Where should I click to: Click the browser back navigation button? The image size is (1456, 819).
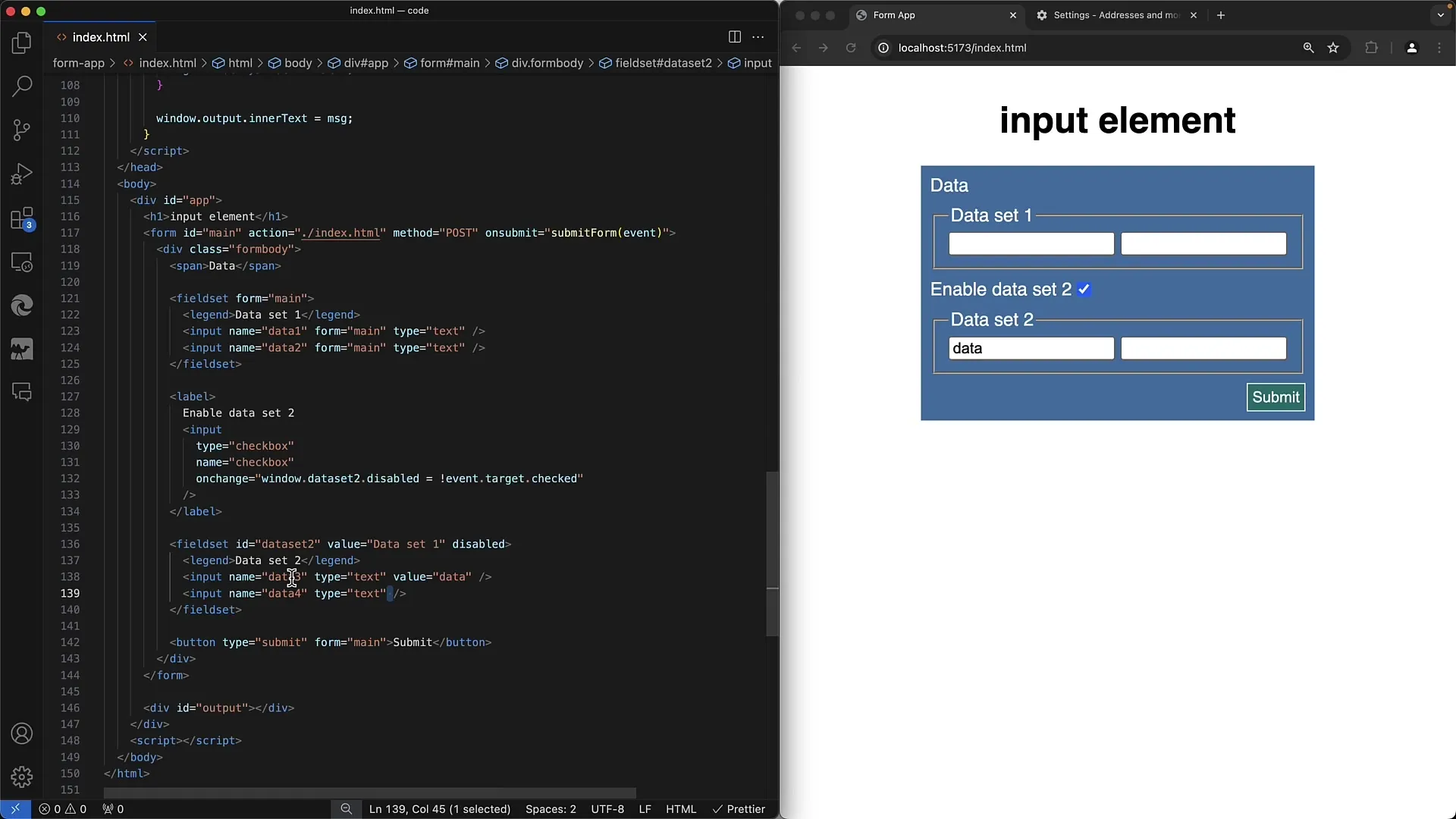(x=798, y=48)
